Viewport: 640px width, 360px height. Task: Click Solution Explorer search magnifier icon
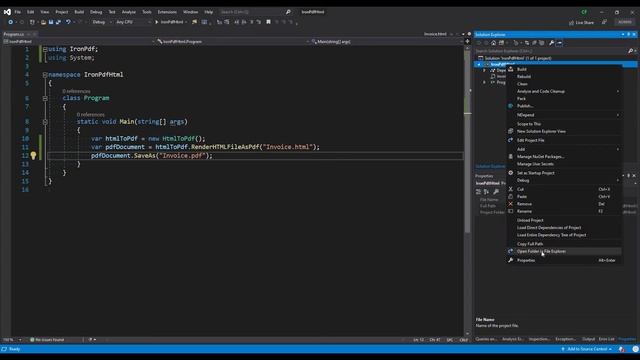pyautogui.click(x=630, y=51)
